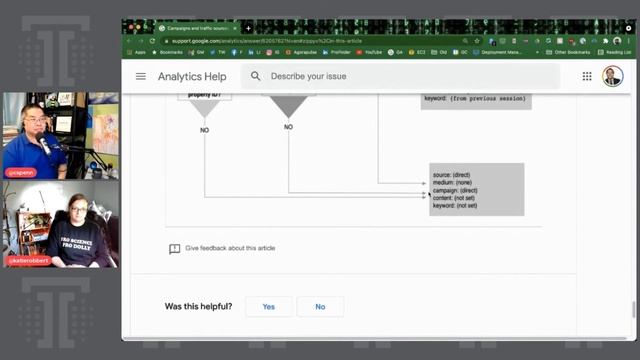Open the Chrome three-dot menu
This screenshot has height=360, width=640.
pos(629,41)
